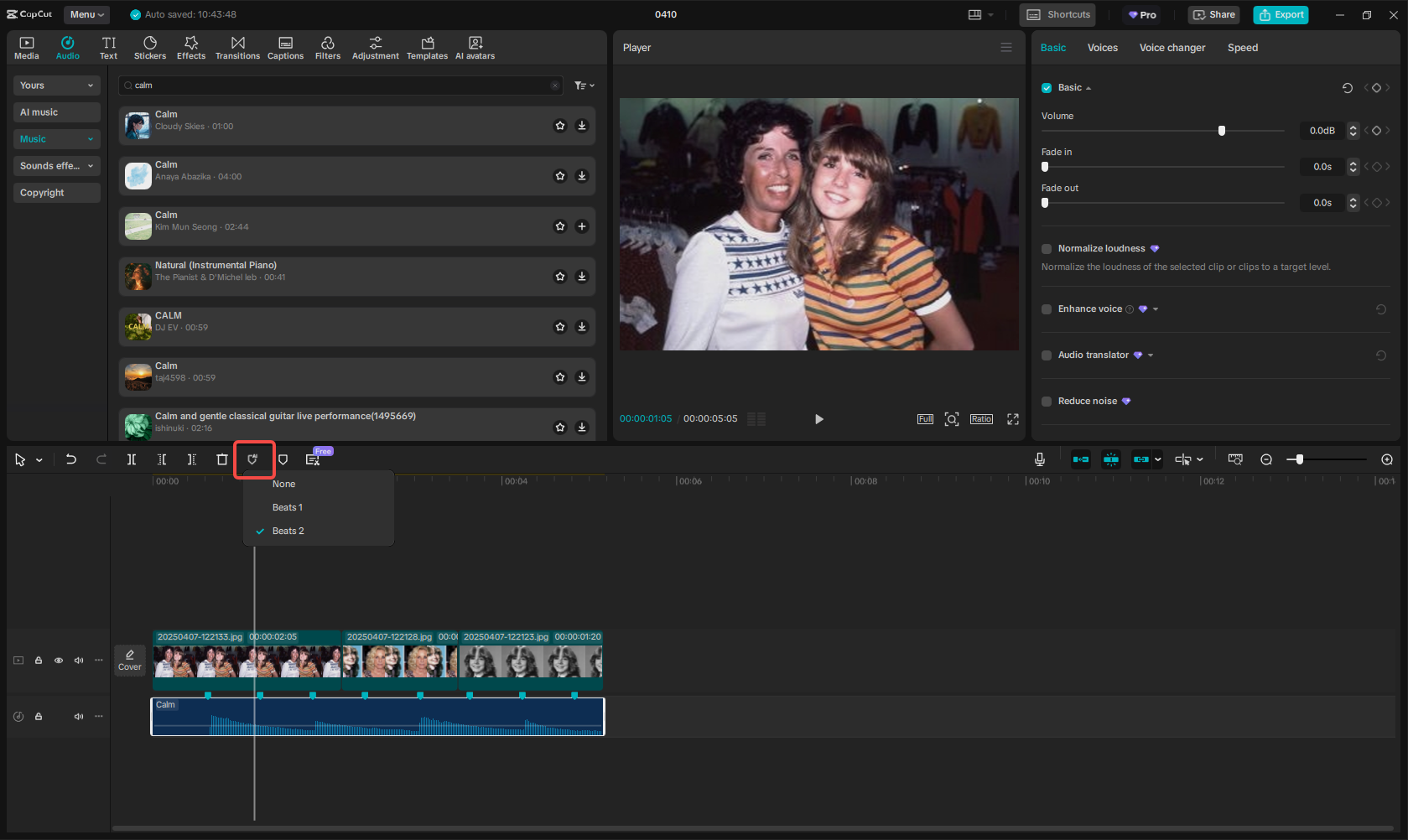Play the video in the player
The height and width of the screenshot is (840, 1408).
(819, 419)
